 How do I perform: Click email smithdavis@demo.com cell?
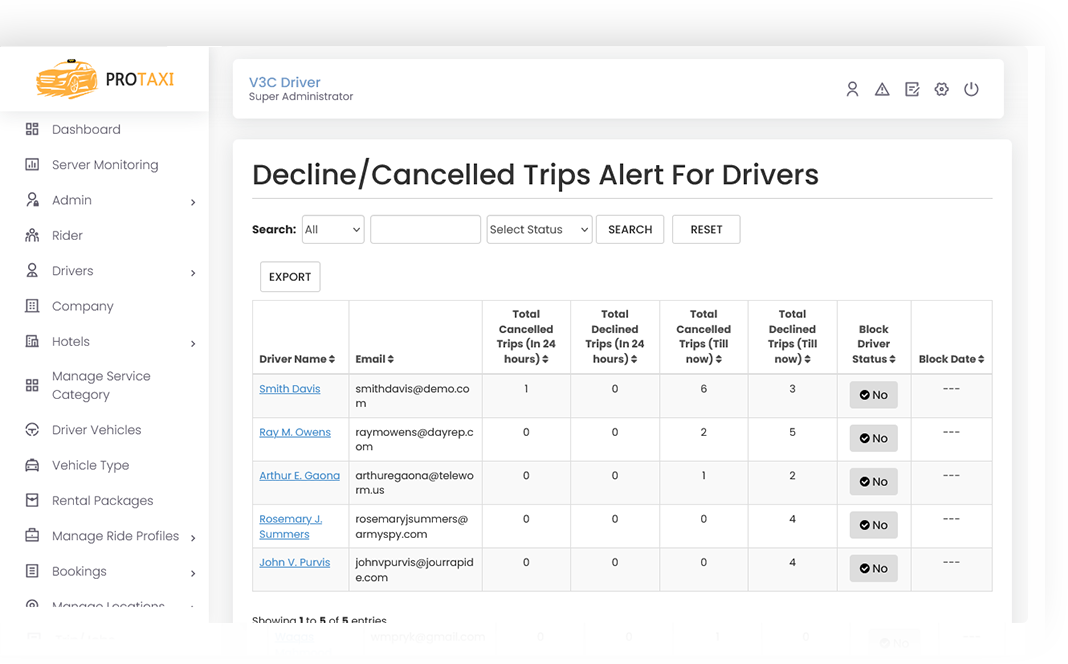[x=413, y=396]
